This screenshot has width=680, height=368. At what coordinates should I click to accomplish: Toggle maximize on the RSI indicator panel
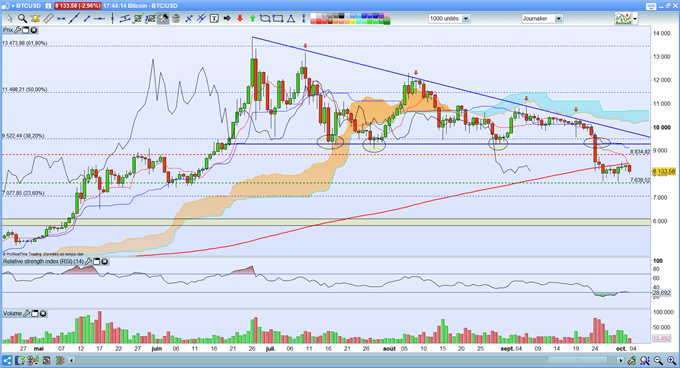[97, 262]
